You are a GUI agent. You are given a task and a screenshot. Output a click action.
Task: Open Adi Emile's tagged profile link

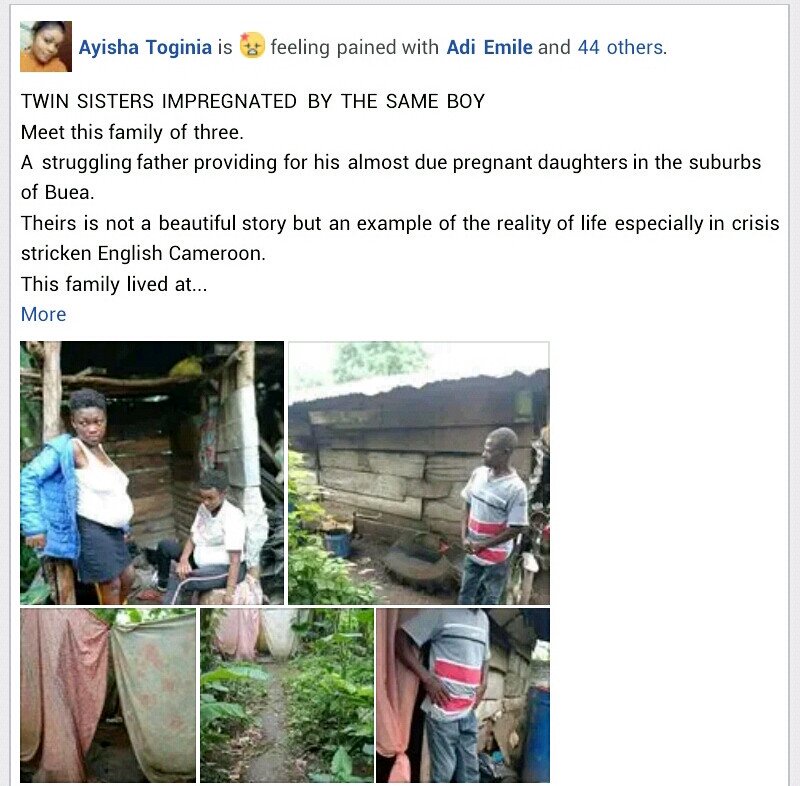click(x=489, y=47)
